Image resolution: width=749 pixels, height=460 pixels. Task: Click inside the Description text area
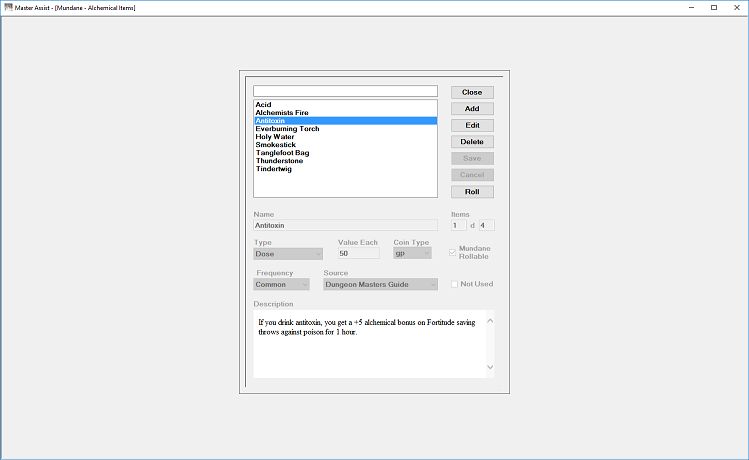370,344
